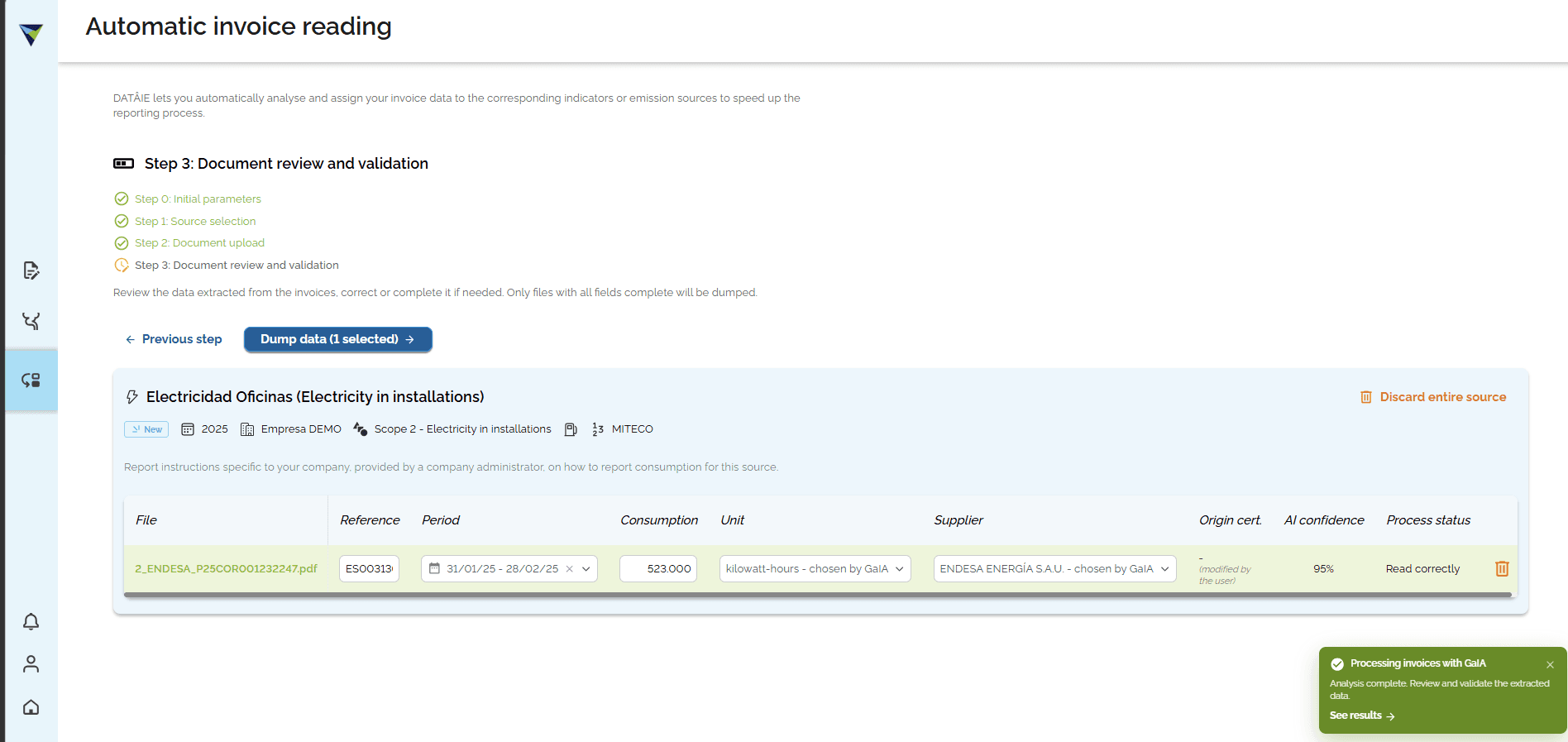Click the Empresa DEMO company label
Screen dimensions: 1568x742
point(301,429)
